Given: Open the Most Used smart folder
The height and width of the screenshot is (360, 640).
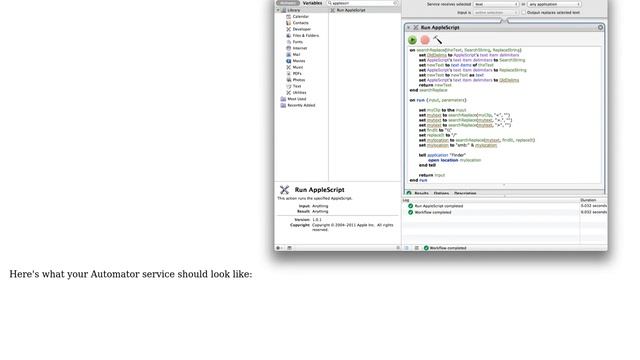Looking at the screenshot, I should (x=297, y=99).
